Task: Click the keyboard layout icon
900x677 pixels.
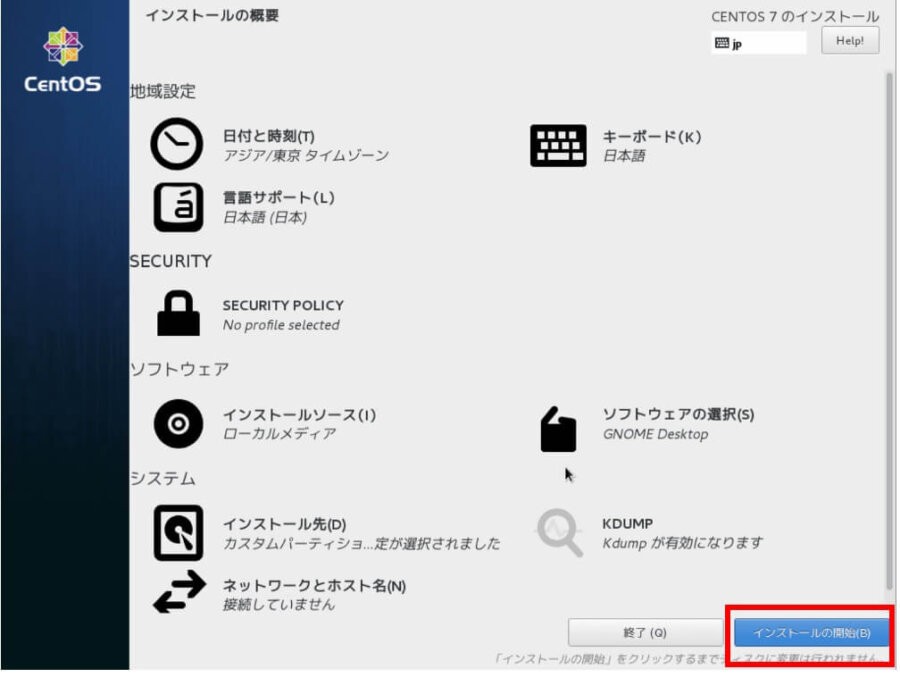Action: [x=558, y=145]
